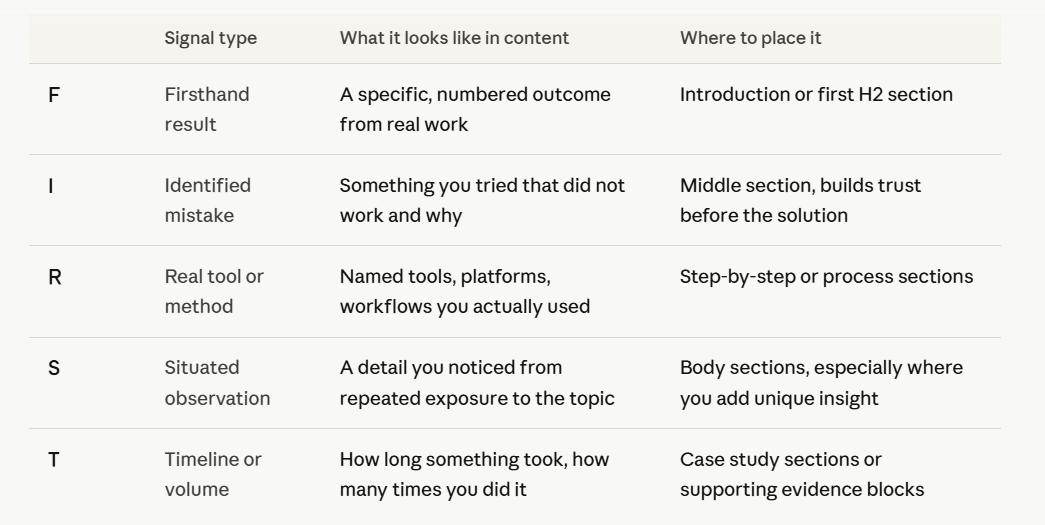
Task: Click 'Step-by-step or process sections' cell
Action: click(x=826, y=276)
